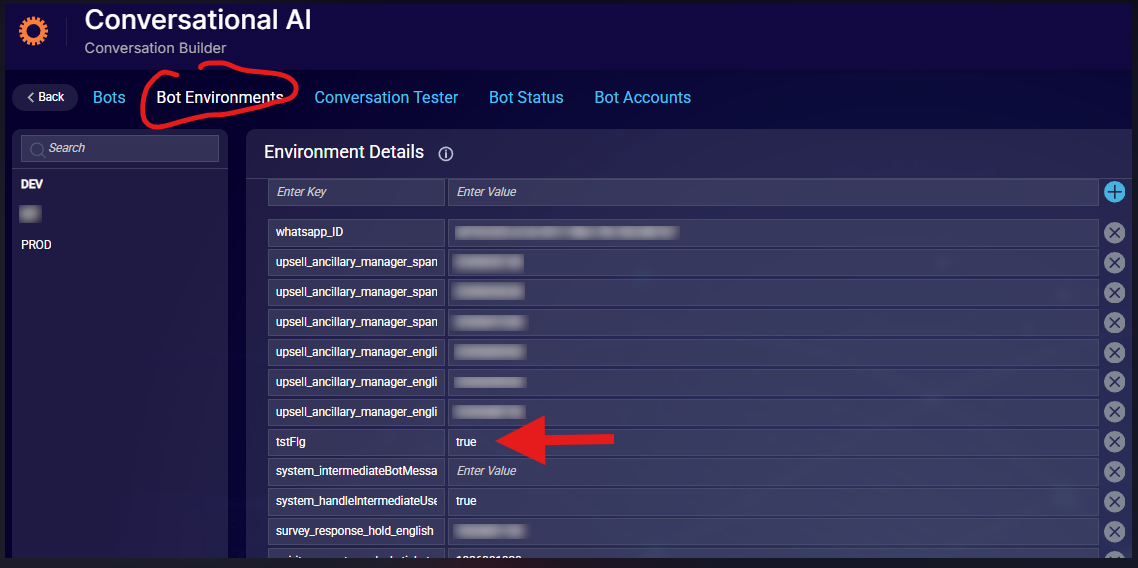Edit the whatsapp_ID key field

(x=356, y=233)
